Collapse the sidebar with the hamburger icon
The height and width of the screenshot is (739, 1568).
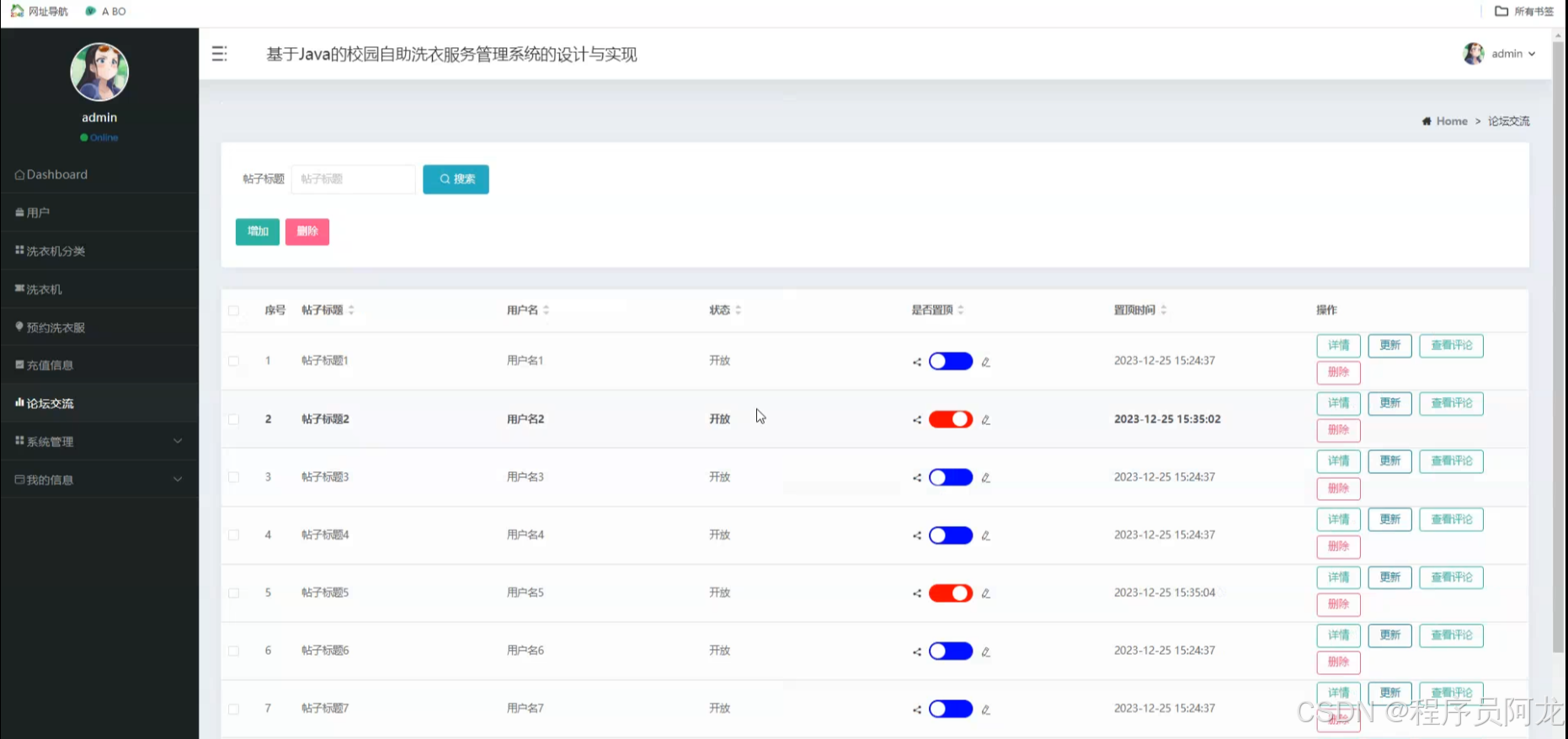[219, 54]
